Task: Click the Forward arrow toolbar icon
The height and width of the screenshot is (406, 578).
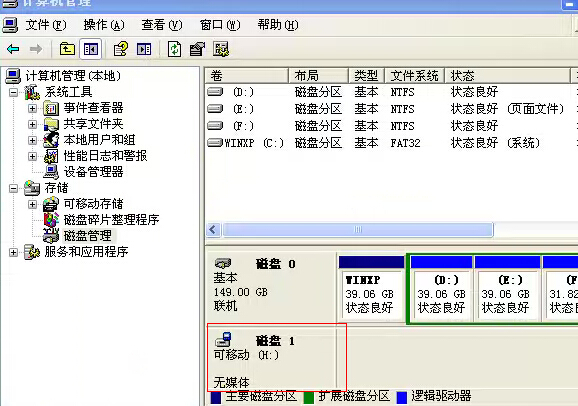Action: point(36,49)
